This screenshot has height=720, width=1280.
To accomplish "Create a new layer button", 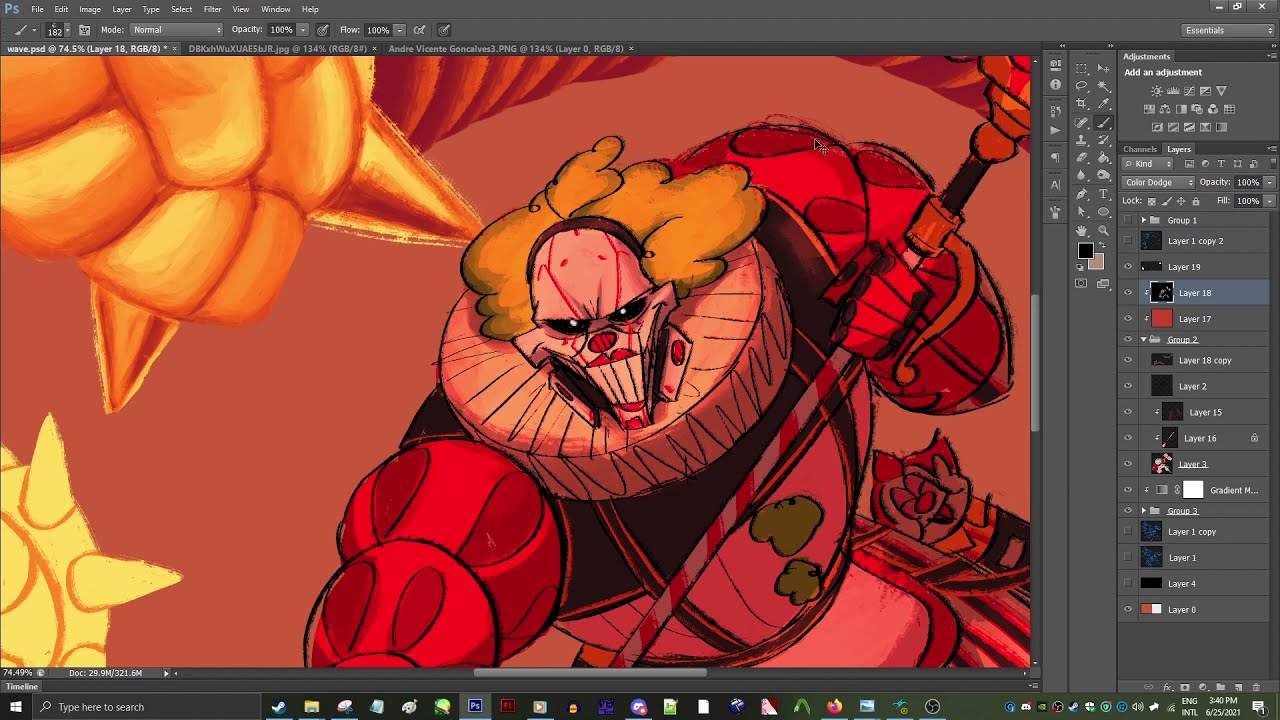I will click(x=1238, y=688).
